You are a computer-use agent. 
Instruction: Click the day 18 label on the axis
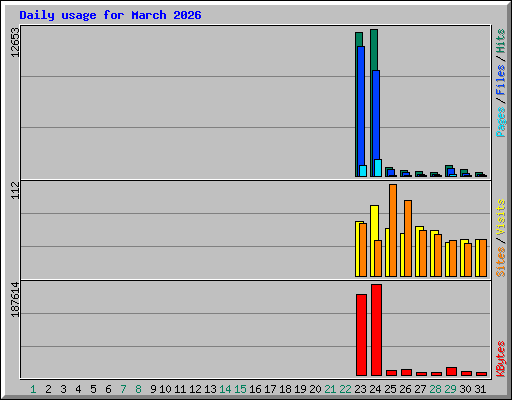coord(285,389)
